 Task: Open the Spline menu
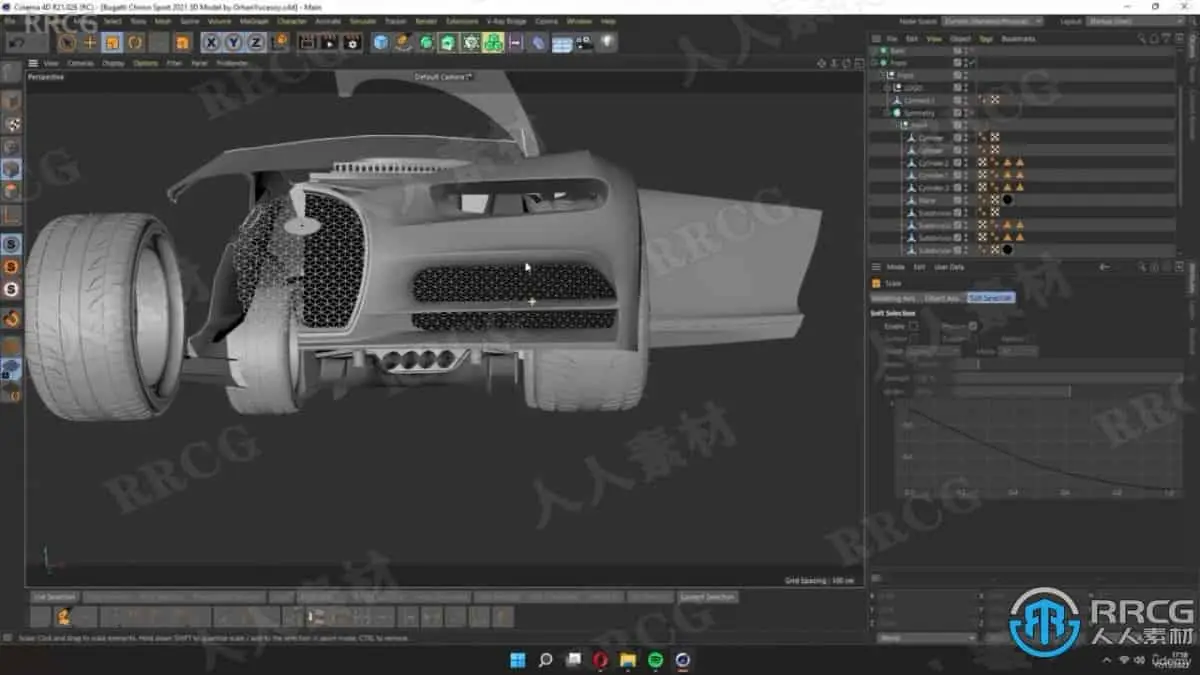tap(190, 21)
